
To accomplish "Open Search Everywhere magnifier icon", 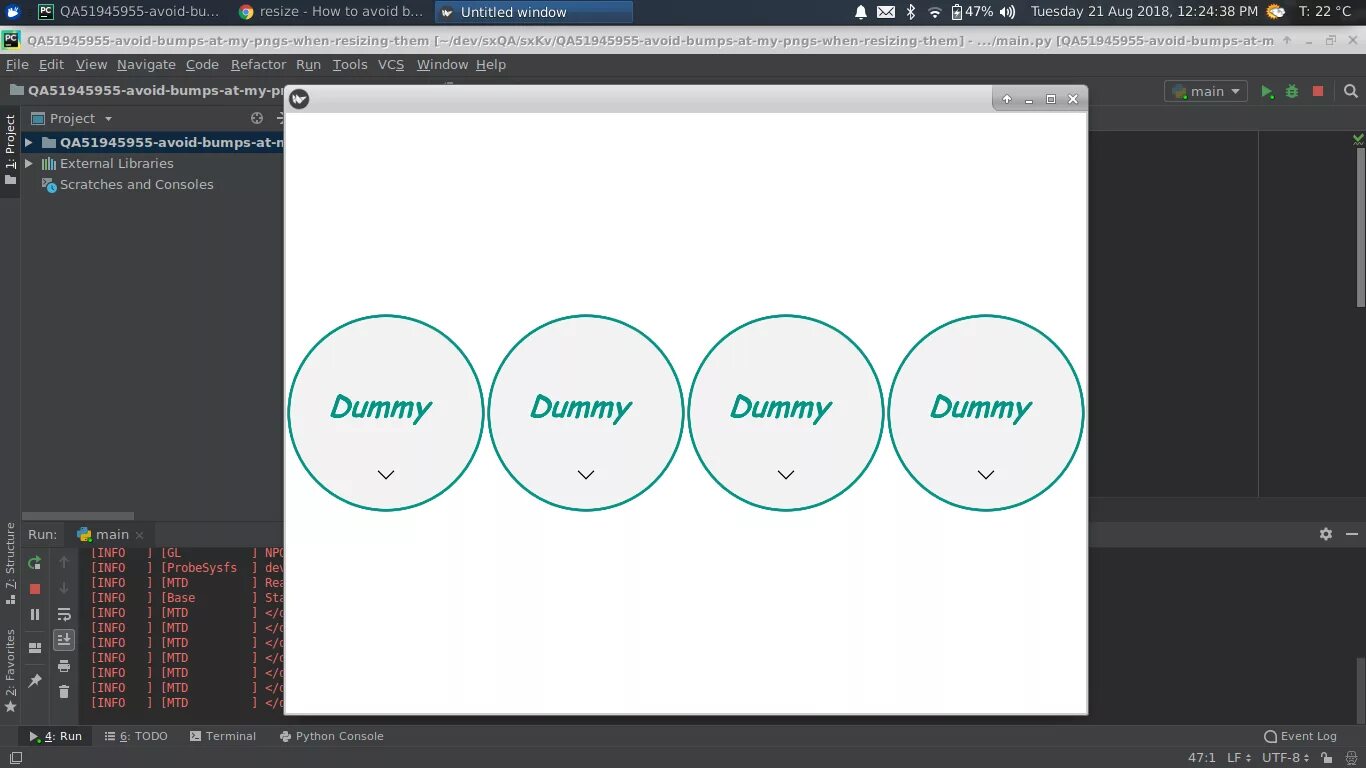I will tap(1351, 91).
